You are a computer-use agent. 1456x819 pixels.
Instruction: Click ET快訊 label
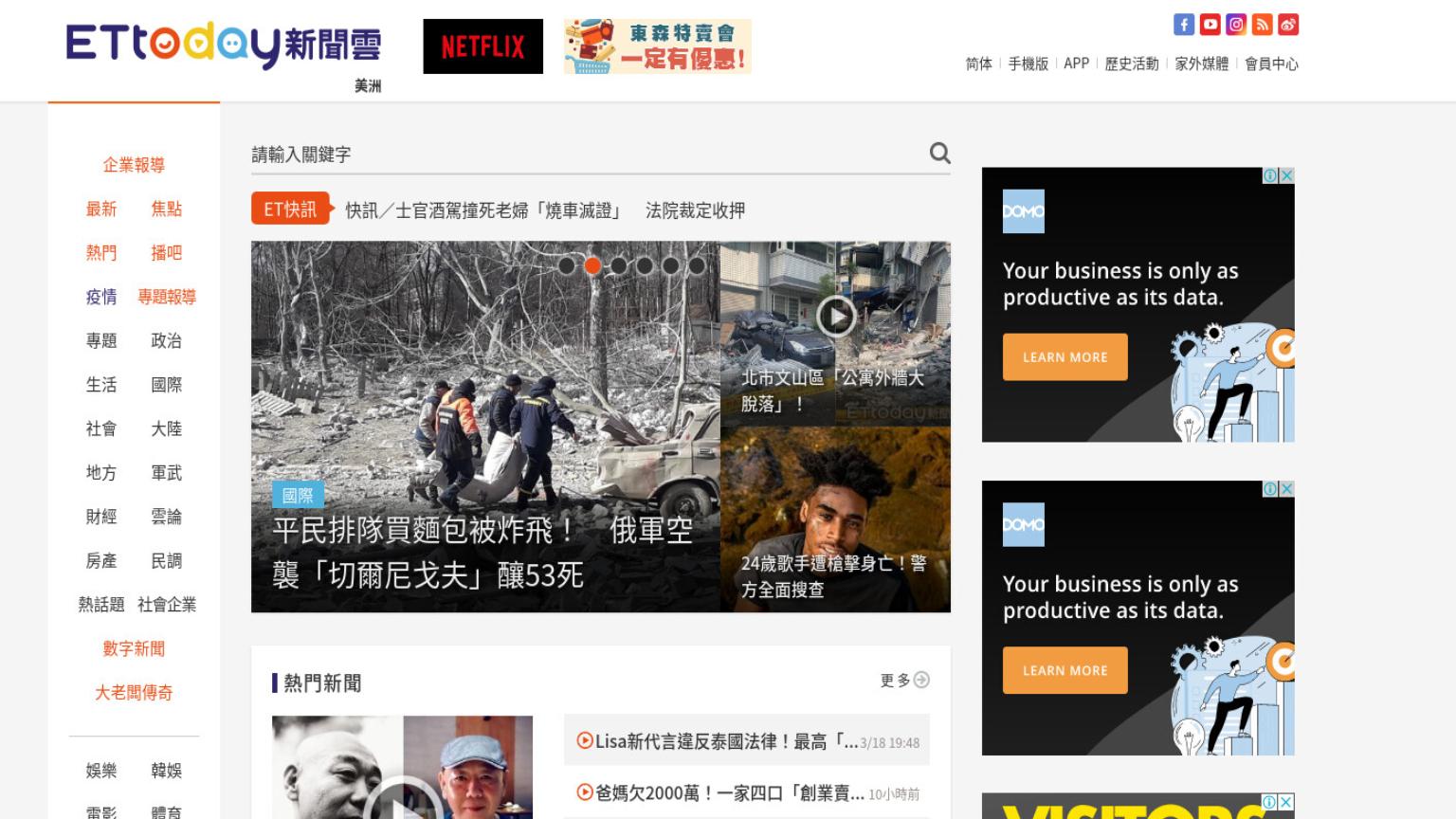click(291, 209)
